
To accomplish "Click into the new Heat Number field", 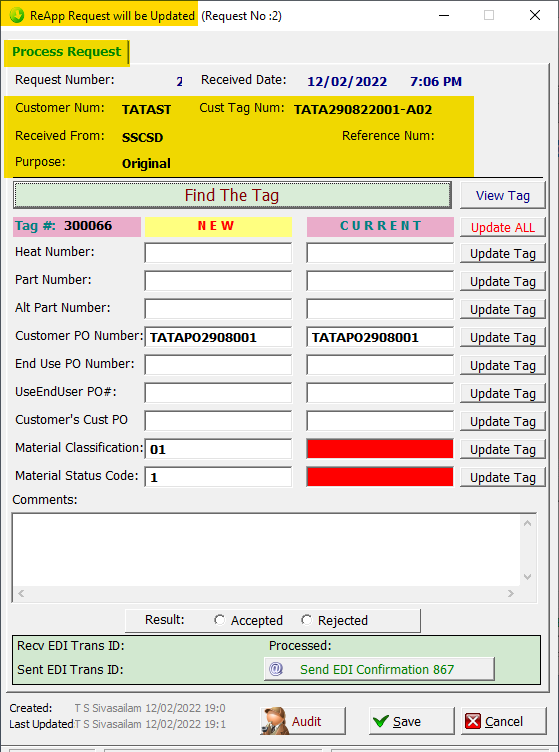I will click(x=218, y=253).
